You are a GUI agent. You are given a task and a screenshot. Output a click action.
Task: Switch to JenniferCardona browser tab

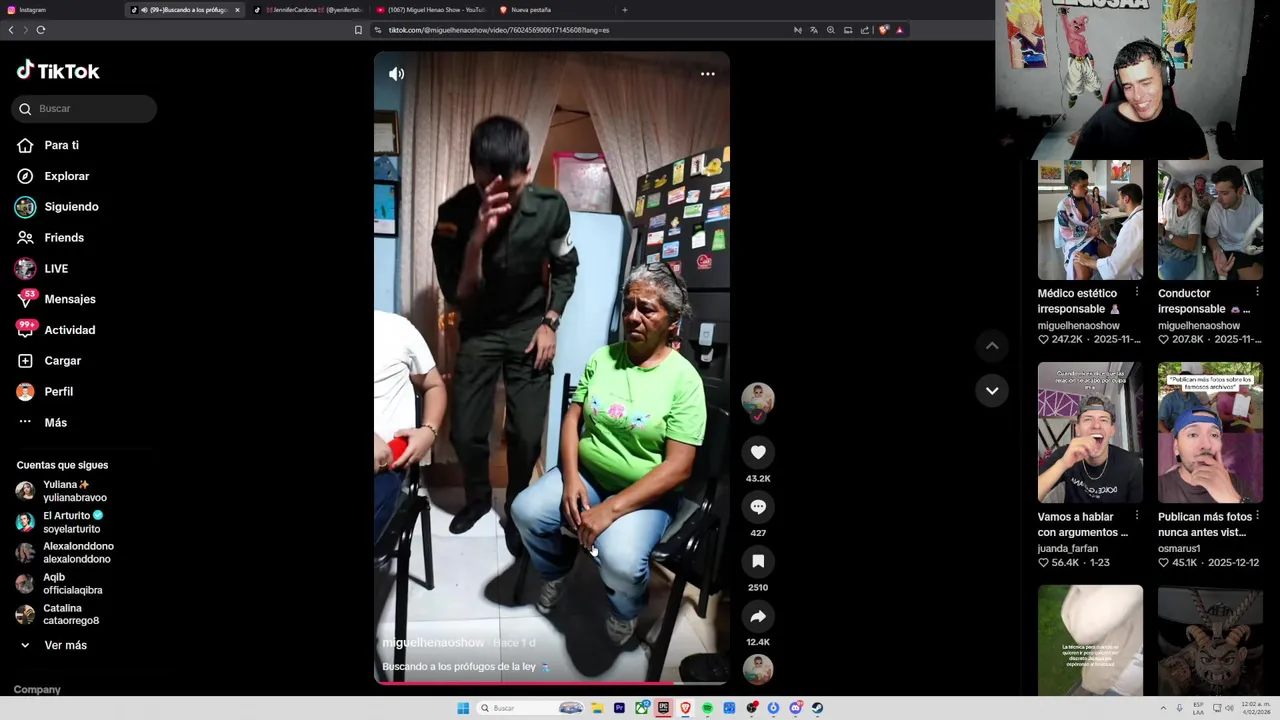308,10
